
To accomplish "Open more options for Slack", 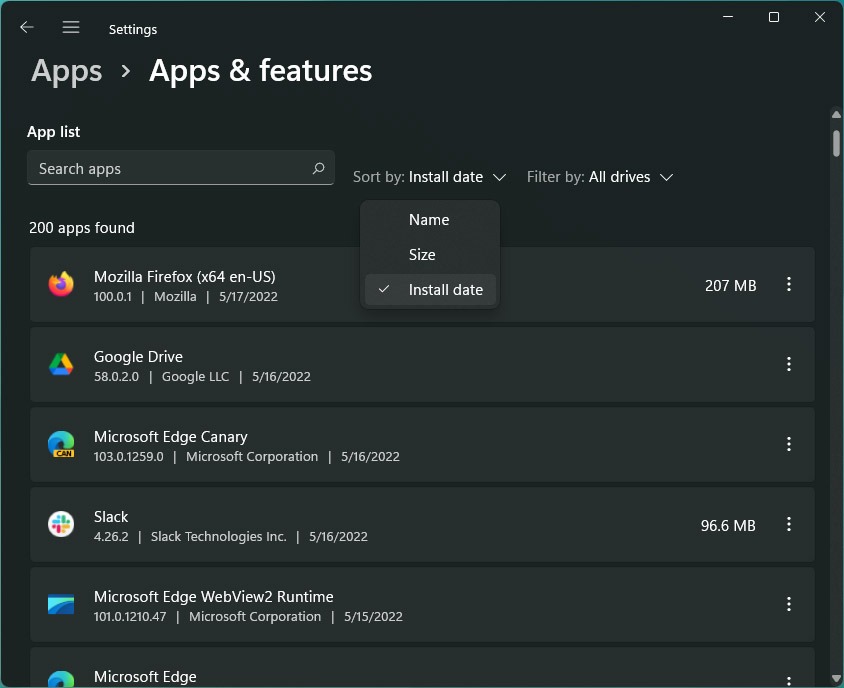I will pos(789,525).
